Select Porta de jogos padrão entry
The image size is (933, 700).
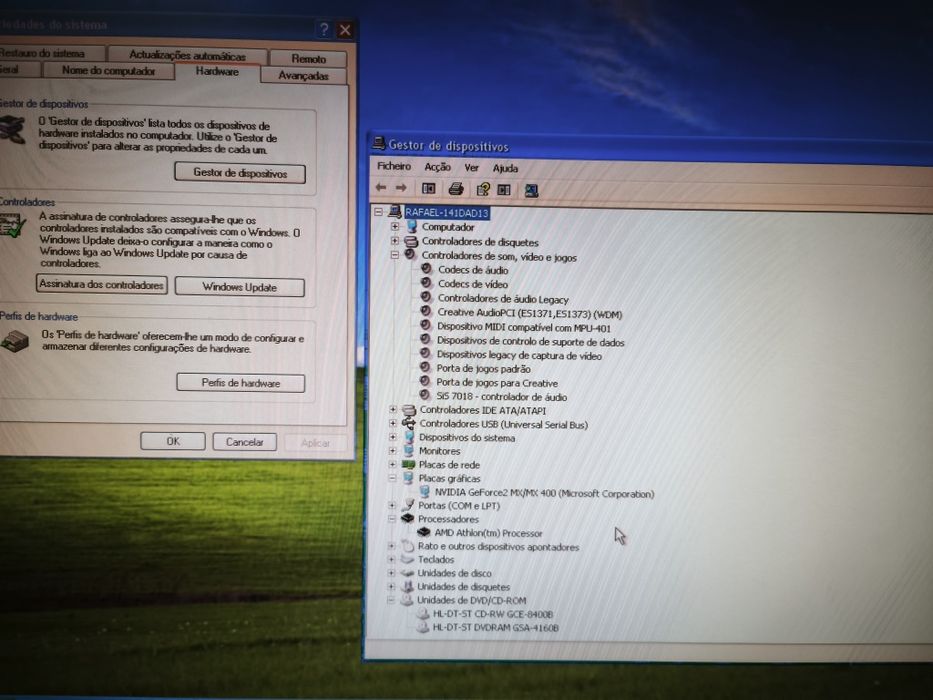coord(483,368)
